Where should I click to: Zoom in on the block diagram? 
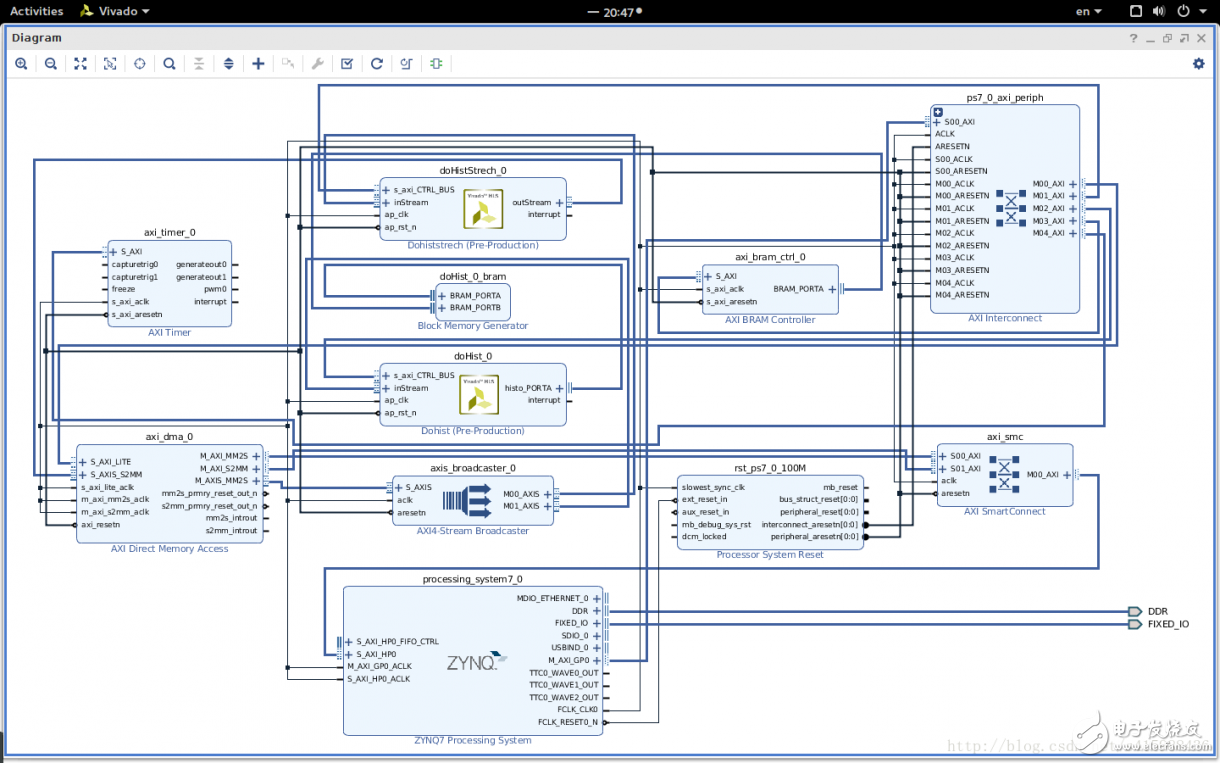tap(21, 63)
